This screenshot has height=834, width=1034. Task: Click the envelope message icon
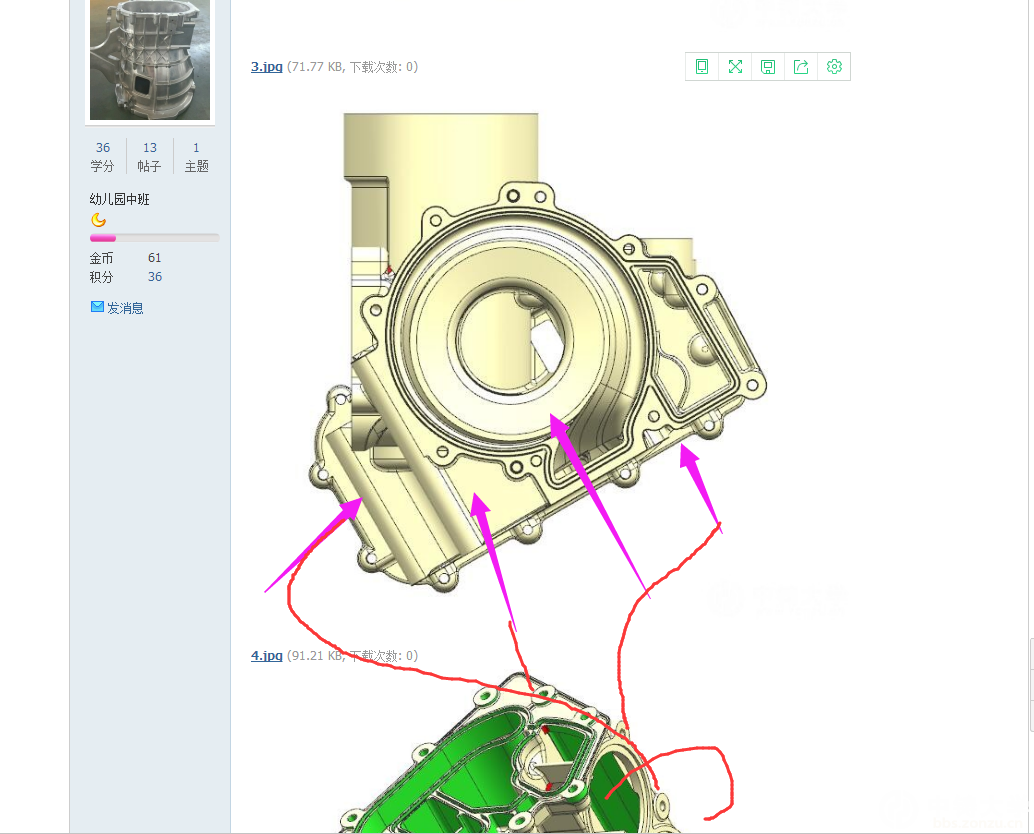[97, 307]
